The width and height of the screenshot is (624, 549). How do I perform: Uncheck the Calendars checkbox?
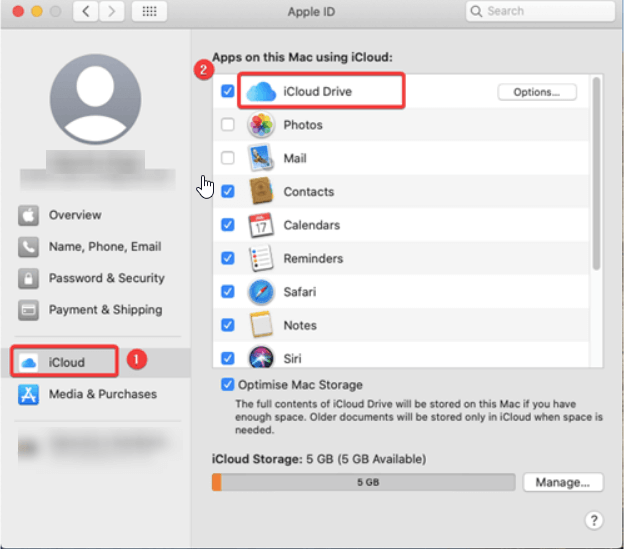(228, 225)
